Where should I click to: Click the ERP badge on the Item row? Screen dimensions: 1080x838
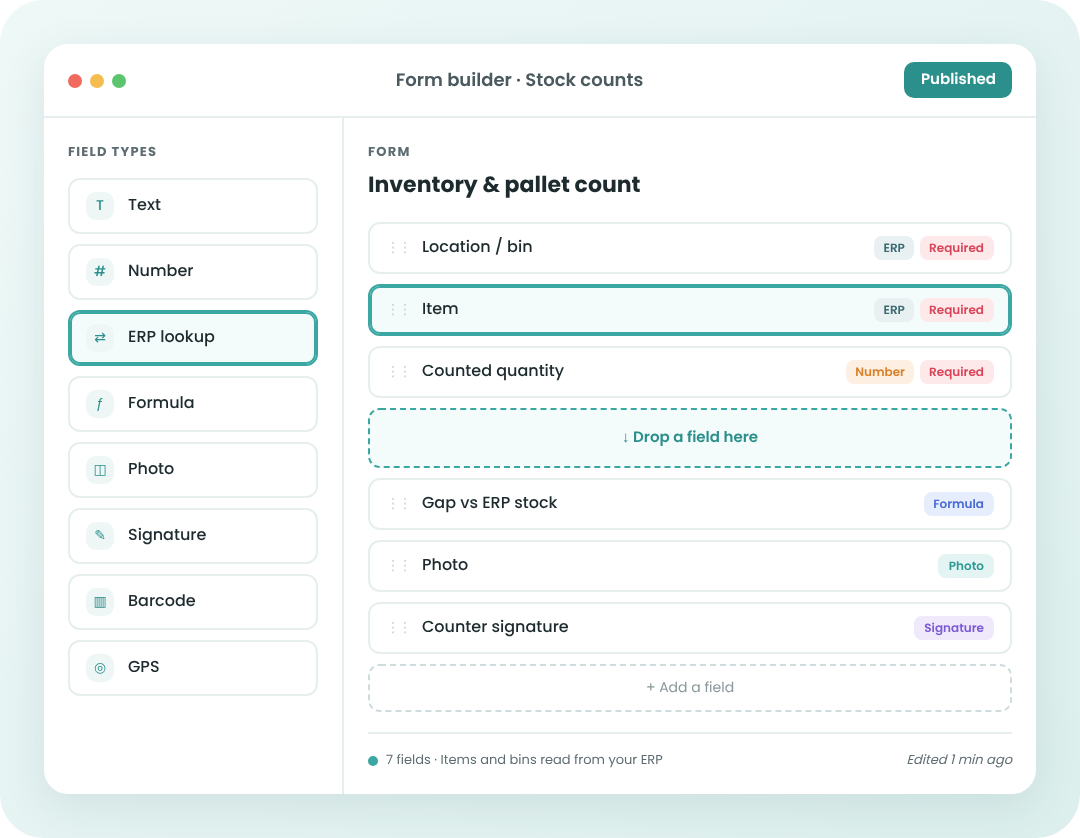click(x=893, y=310)
